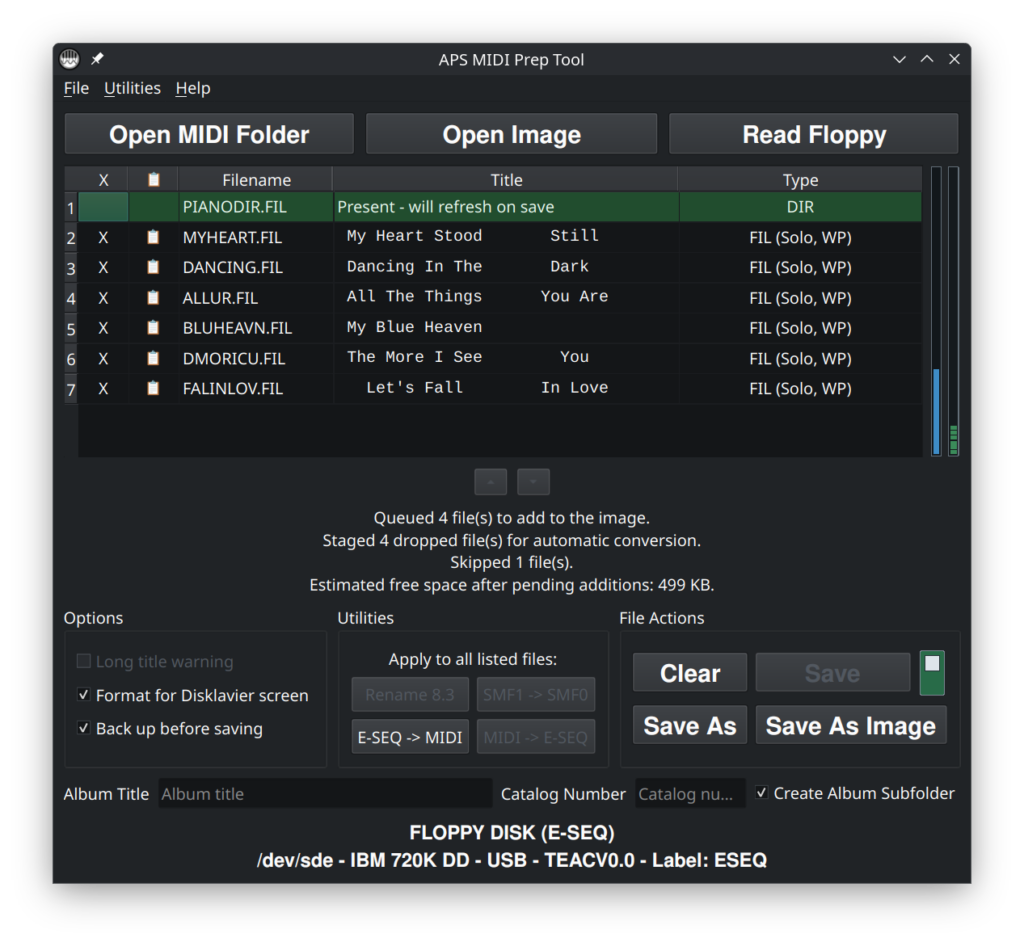The image size is (1024, 946).
Task: Click the clipboard icon for ALLUR.FIL
Action: pos(153,298)
